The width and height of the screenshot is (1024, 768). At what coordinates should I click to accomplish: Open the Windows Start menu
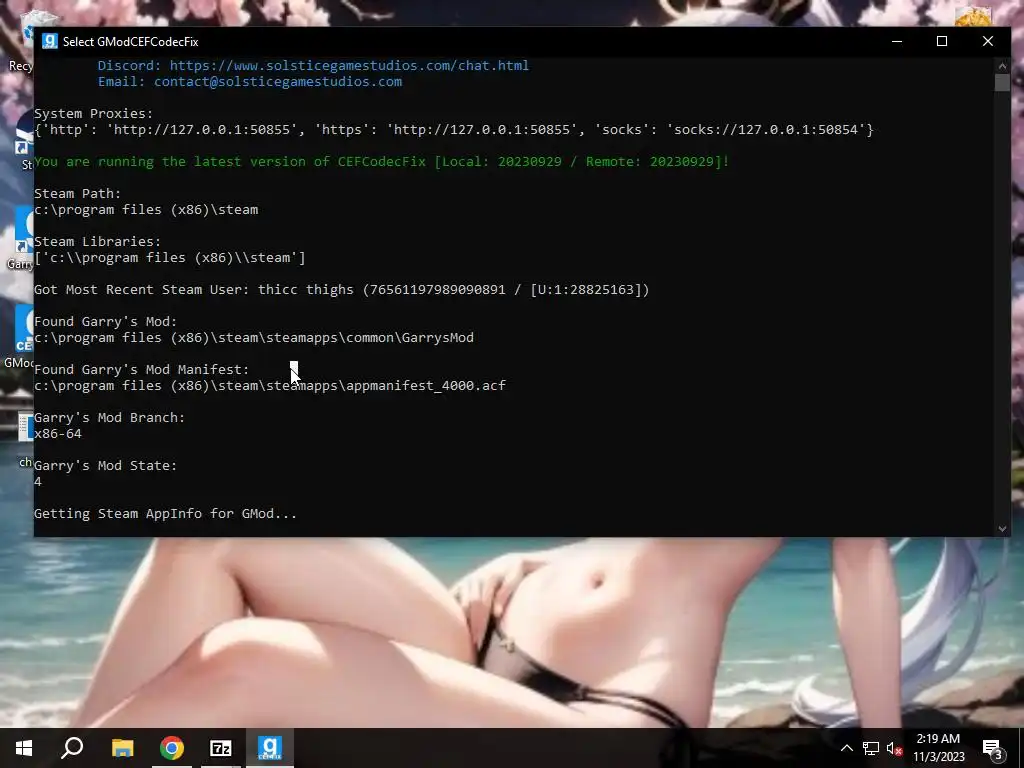[x=24, y=748]
